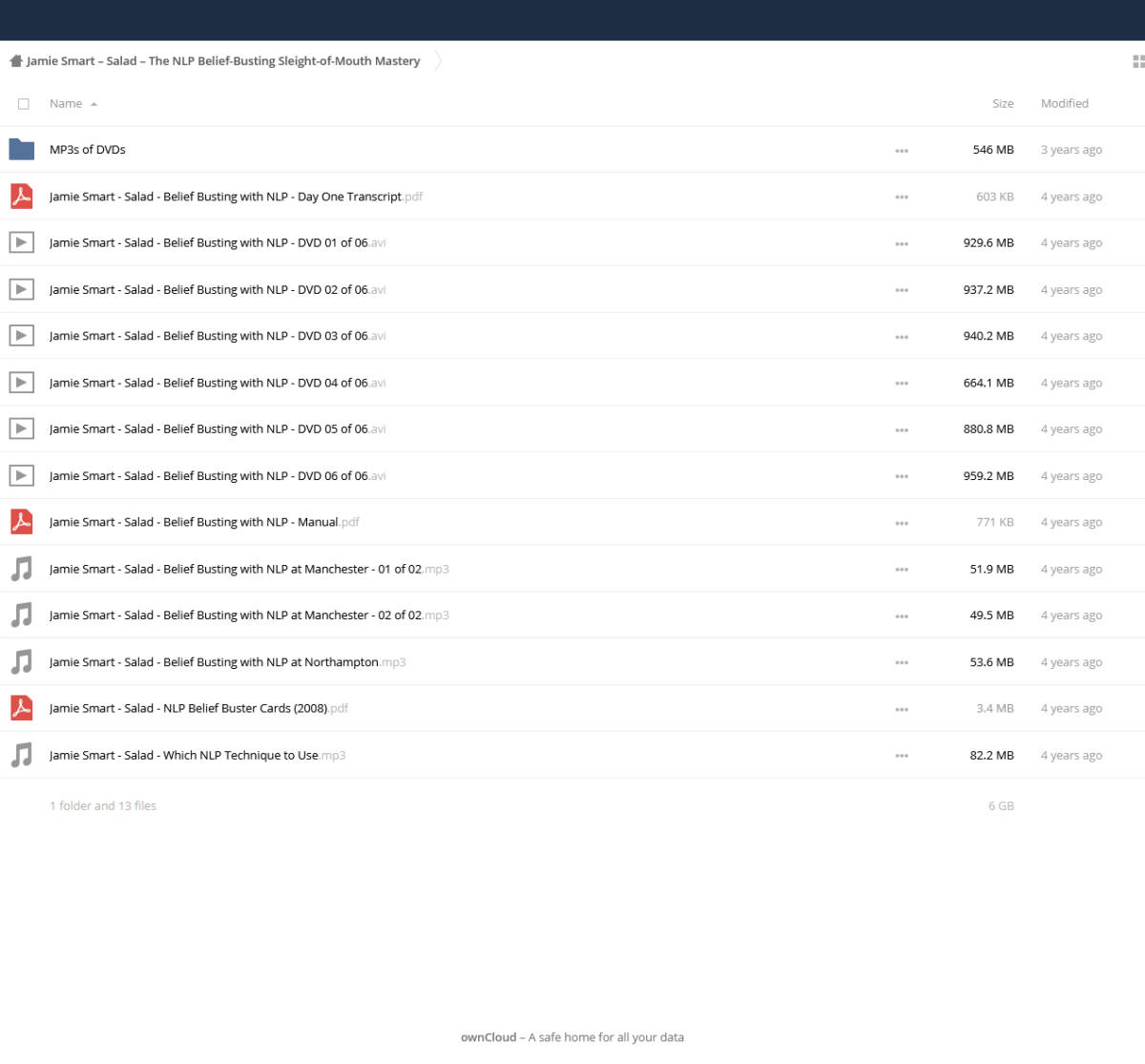Viewport: 1145px width, 1064px height.
Task: Click audio icon for Northampton mp3
Action: (22, 662)
